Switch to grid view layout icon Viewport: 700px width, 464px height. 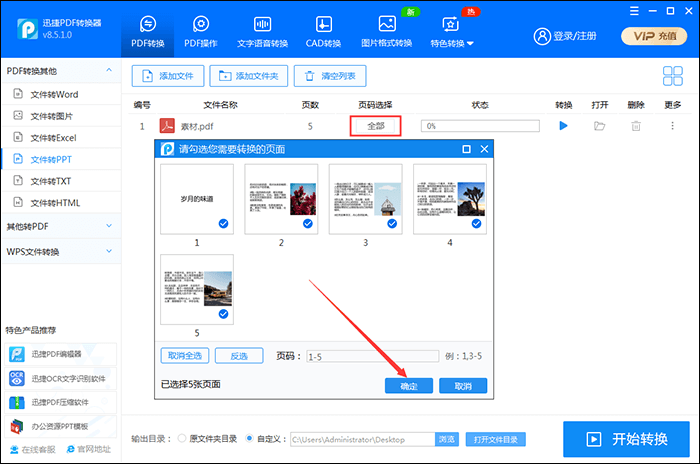[672, 76]
